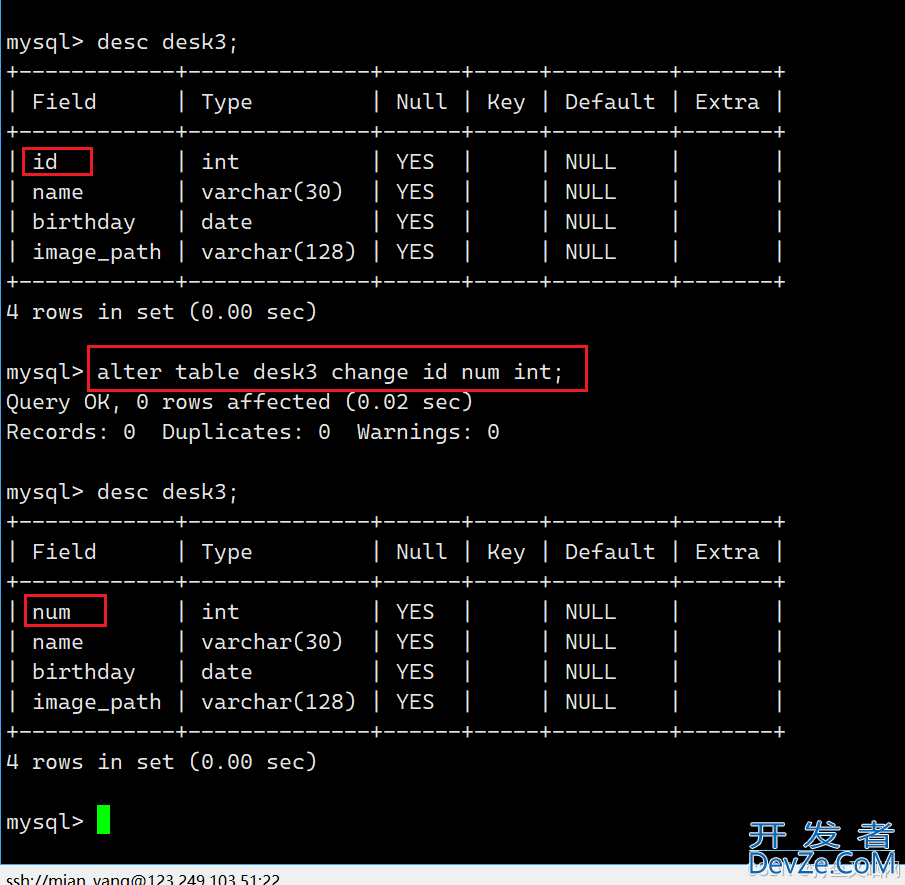Click 'birthday' in the table containing the num field
Screen dimensions: 905x885
click(x=84, y=672)
